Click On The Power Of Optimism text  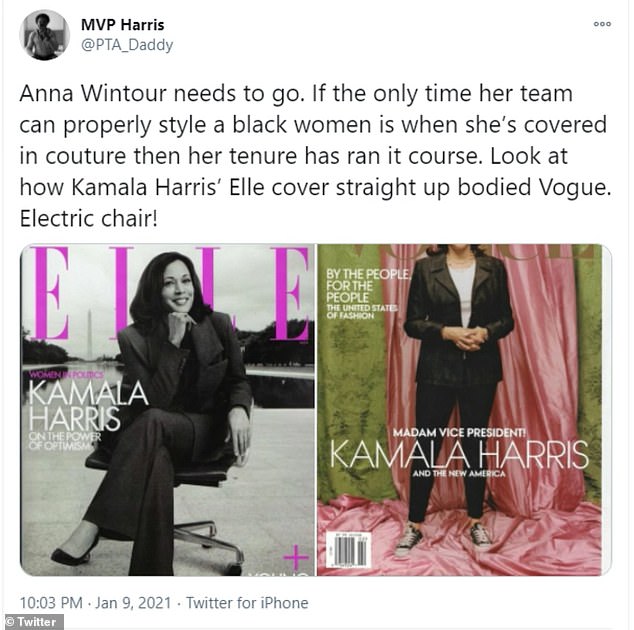[65, 441]
